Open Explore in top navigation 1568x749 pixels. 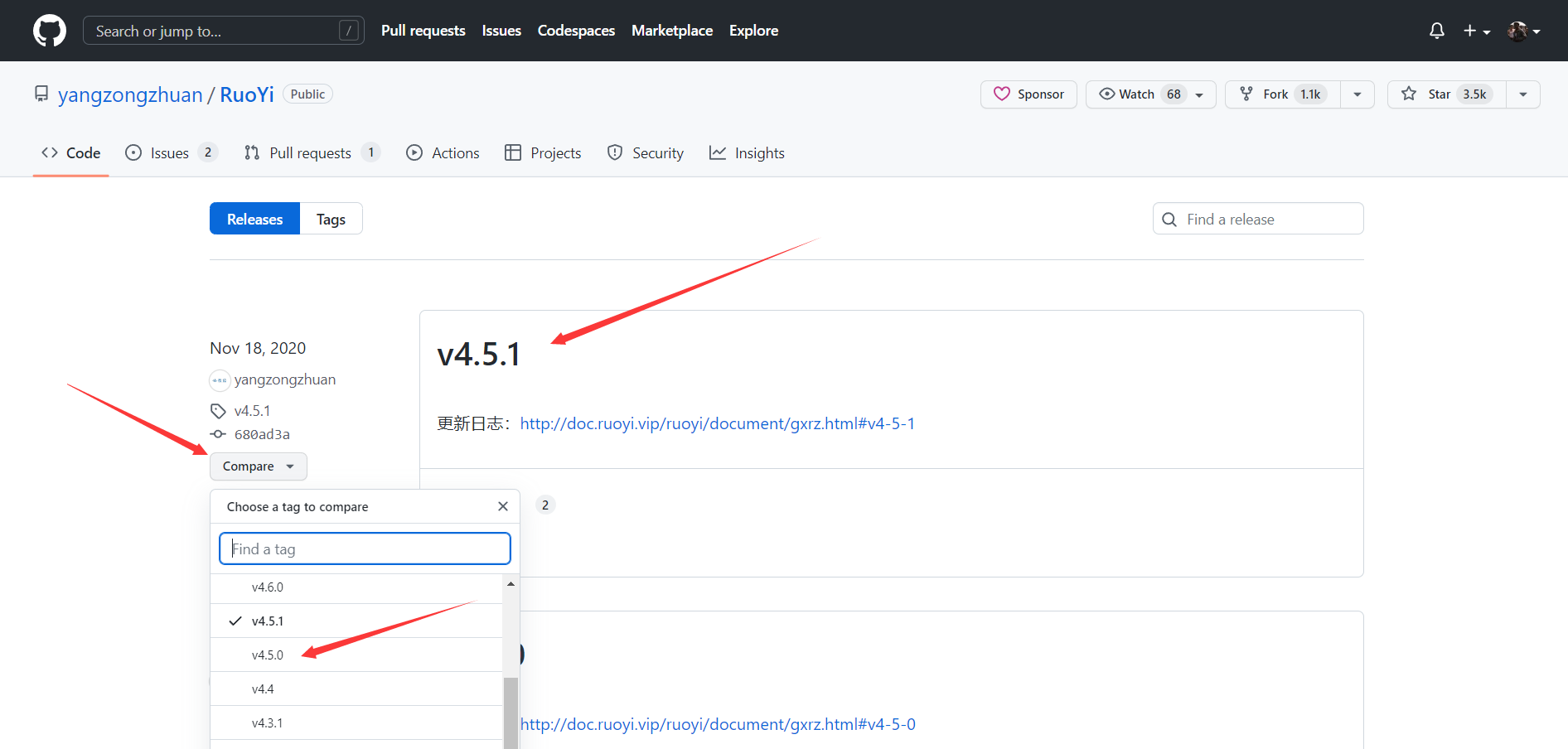point(753,31)
